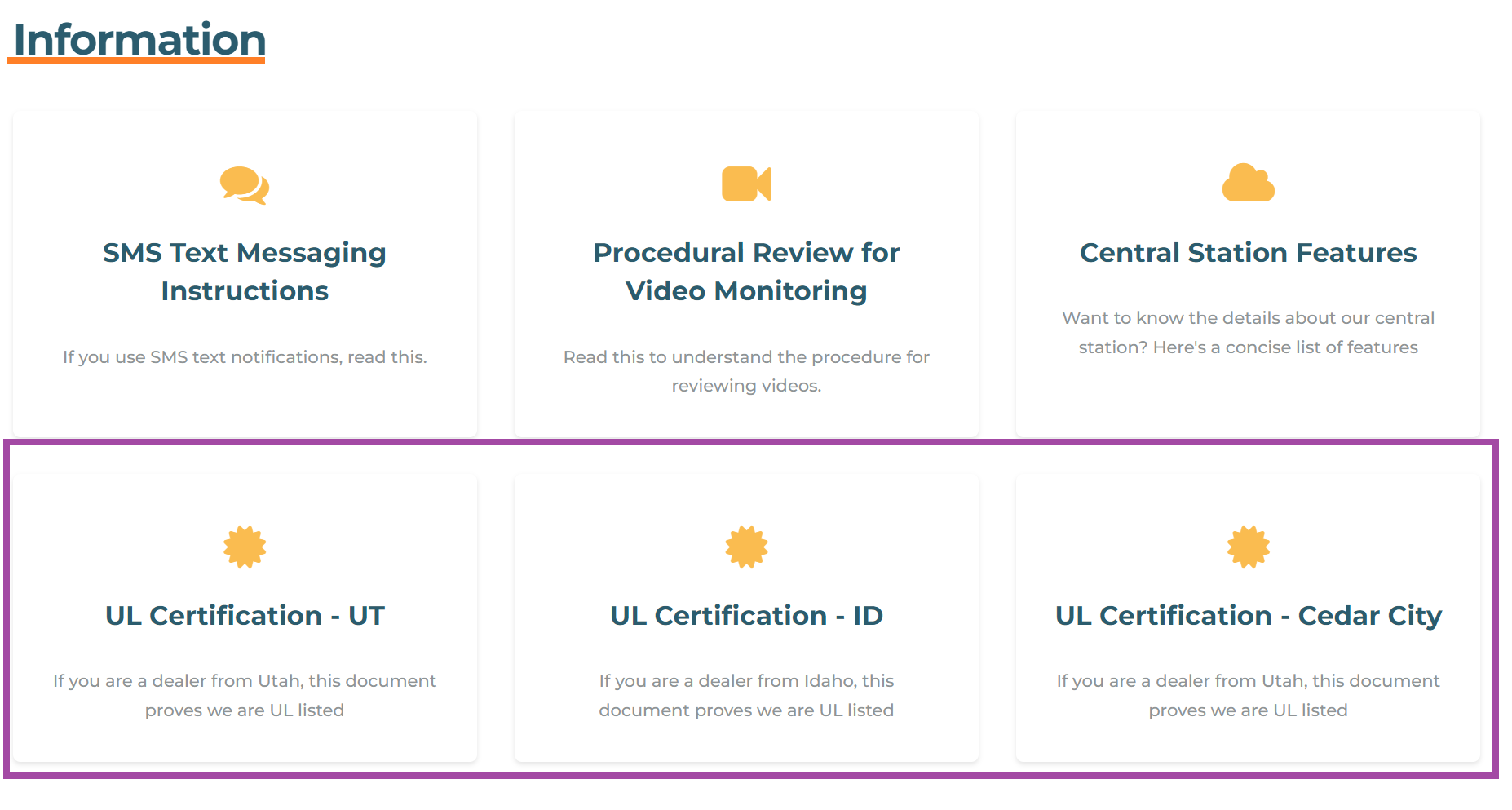
Task: Click the badge icon above UL Certification - ID
Action: (x=746, y=547)
